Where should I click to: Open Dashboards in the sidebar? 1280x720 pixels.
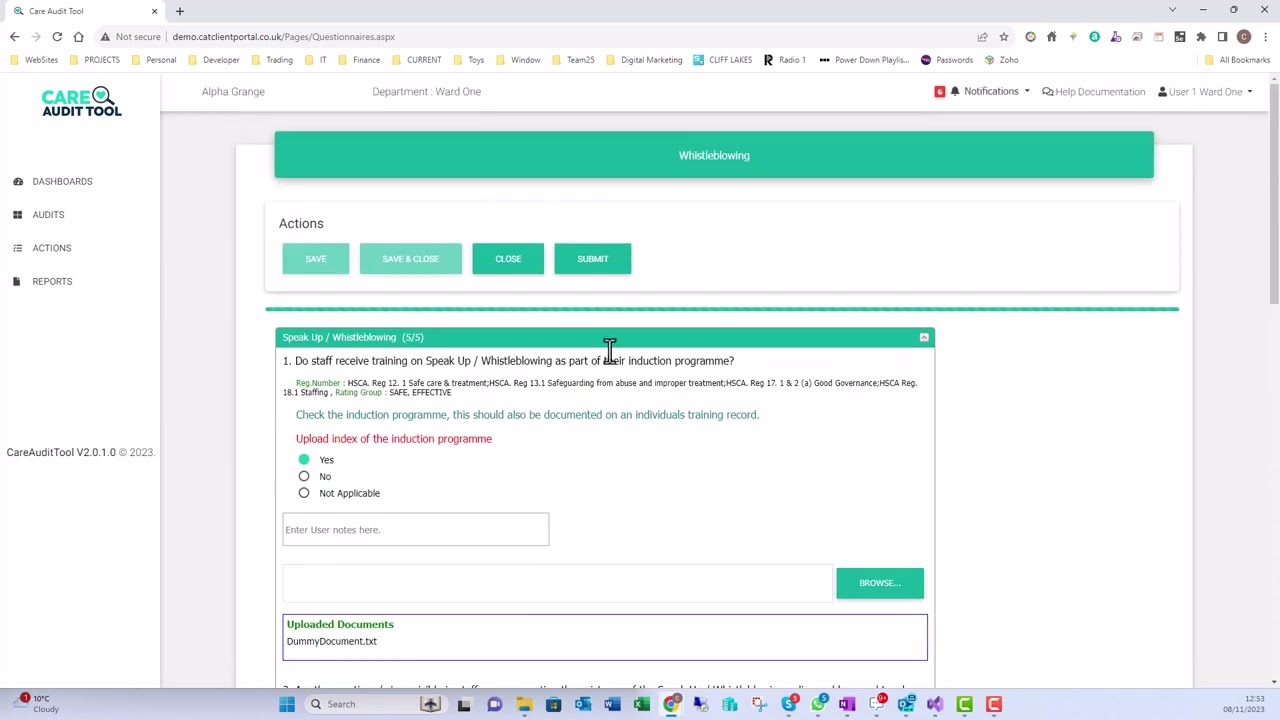62,181
